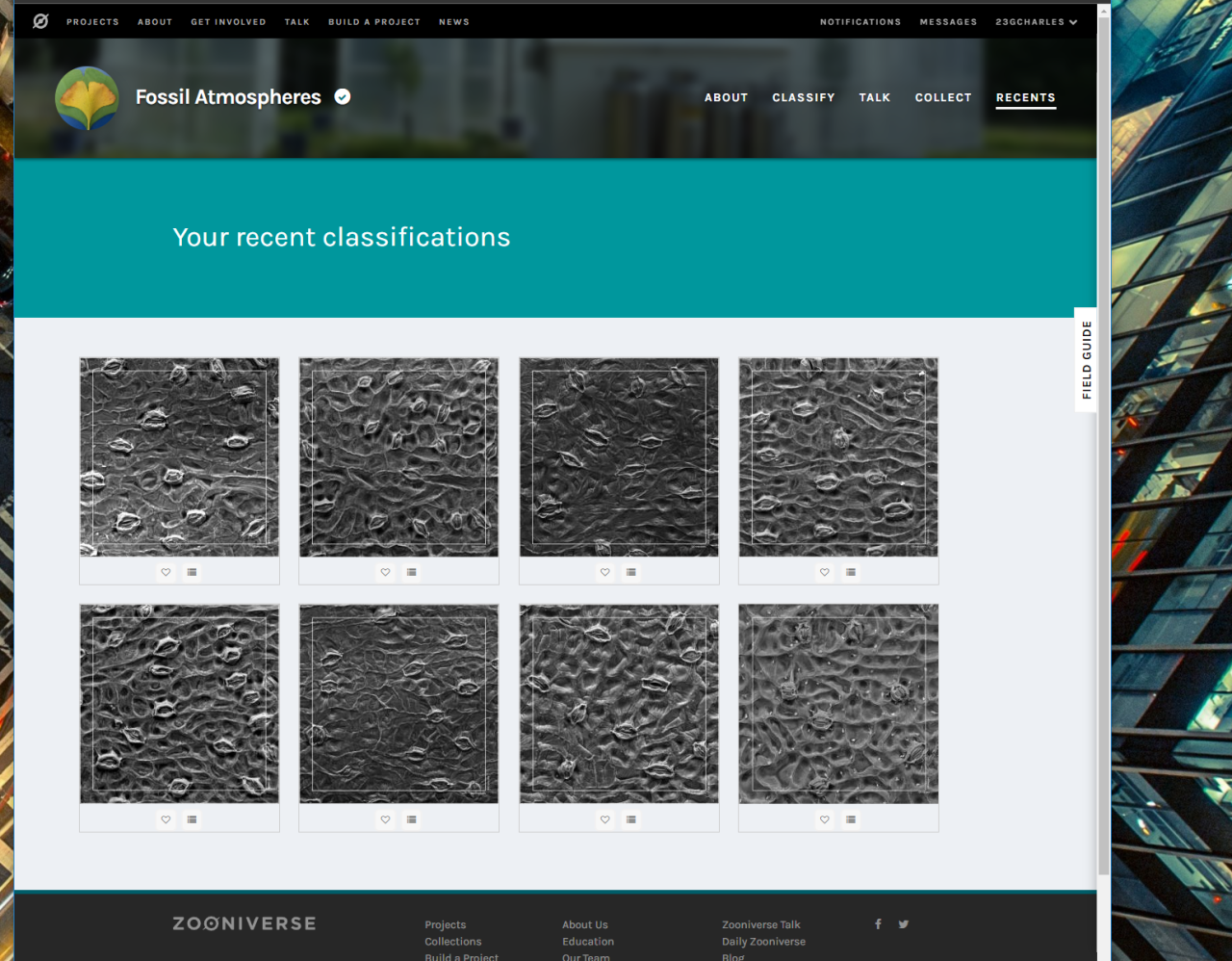Add second bottom-row image to a collection
This screenshot has width=1232, height=961.
coord(411,819)
